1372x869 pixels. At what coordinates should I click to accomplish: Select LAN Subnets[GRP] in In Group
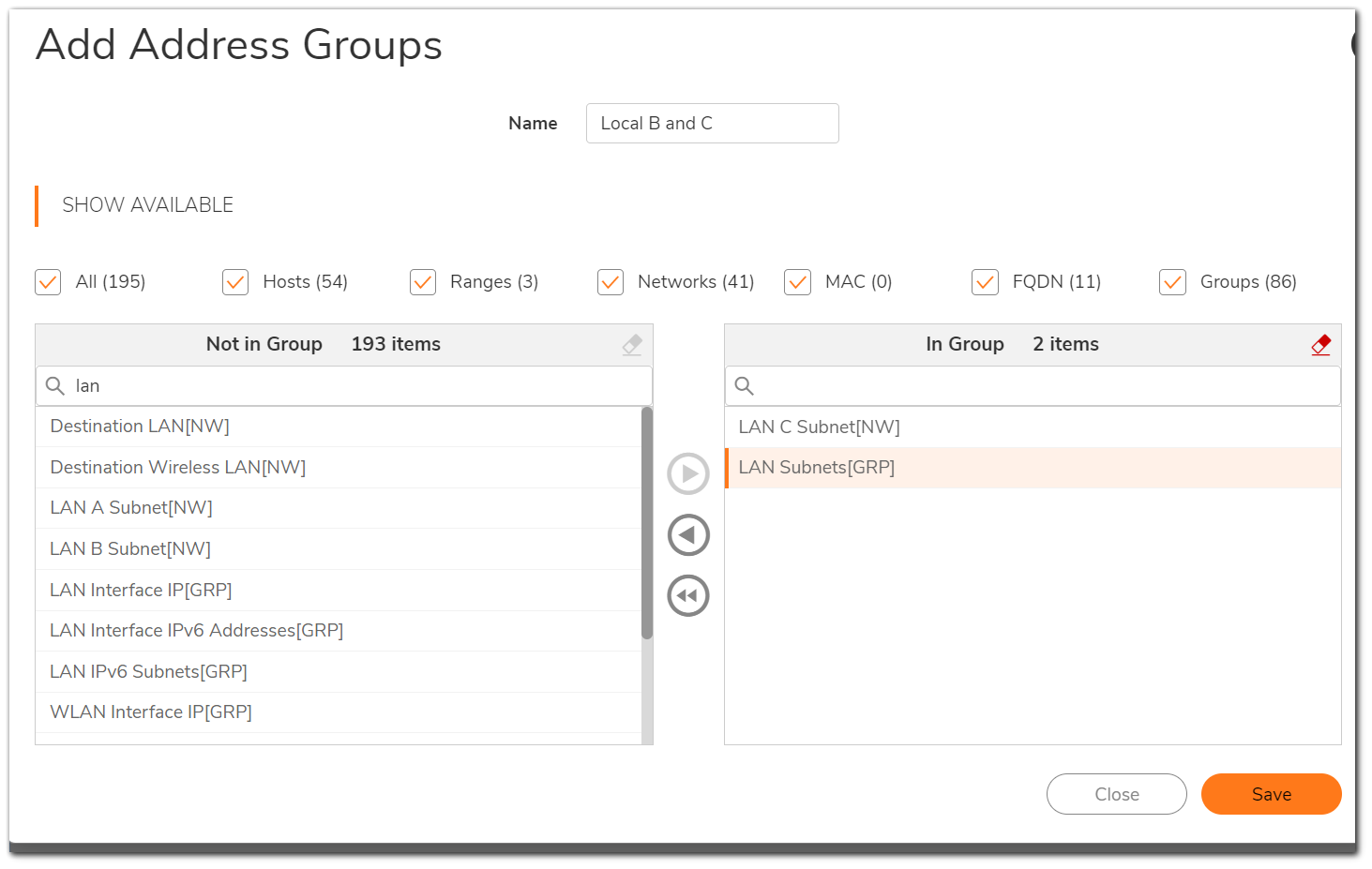click(1033, 468)
